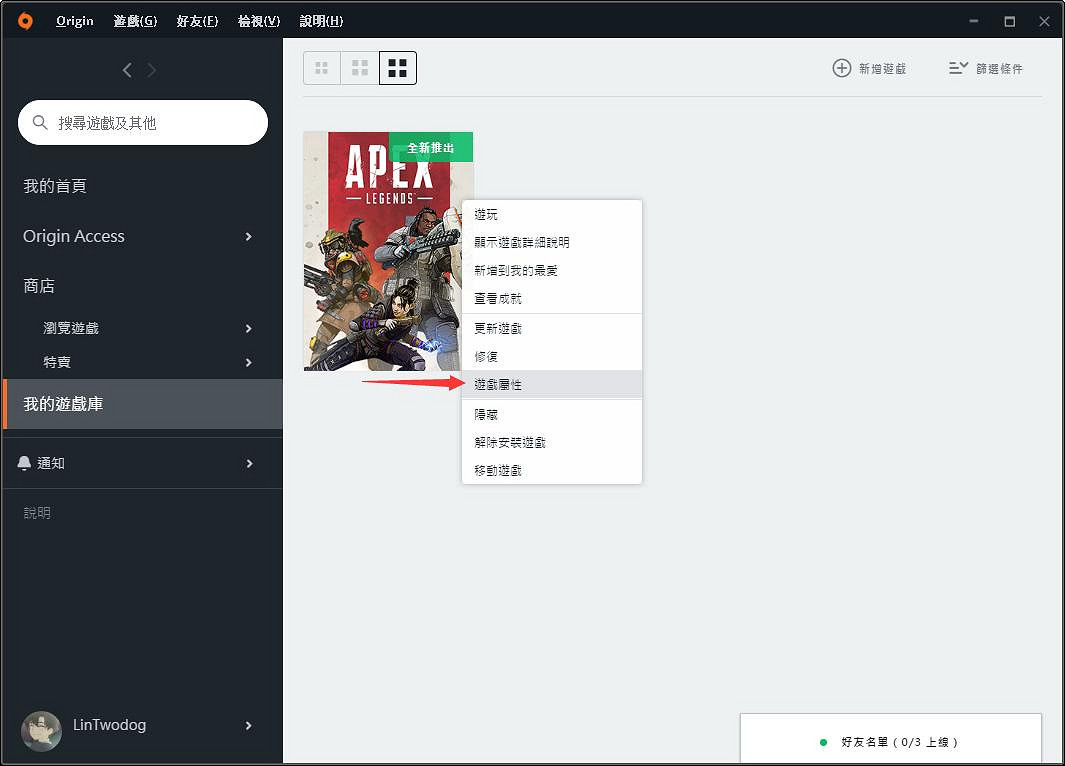1065x766 pixels.
Task: Click the Origin logo icon
Action: pos(24,20)
